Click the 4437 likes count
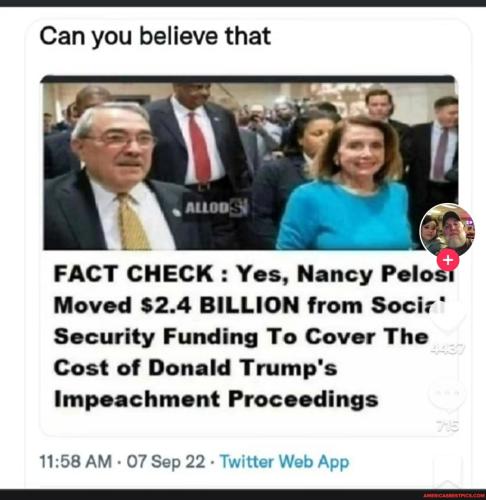The width and height of the screenshot is (486, 500). [447, 348]
